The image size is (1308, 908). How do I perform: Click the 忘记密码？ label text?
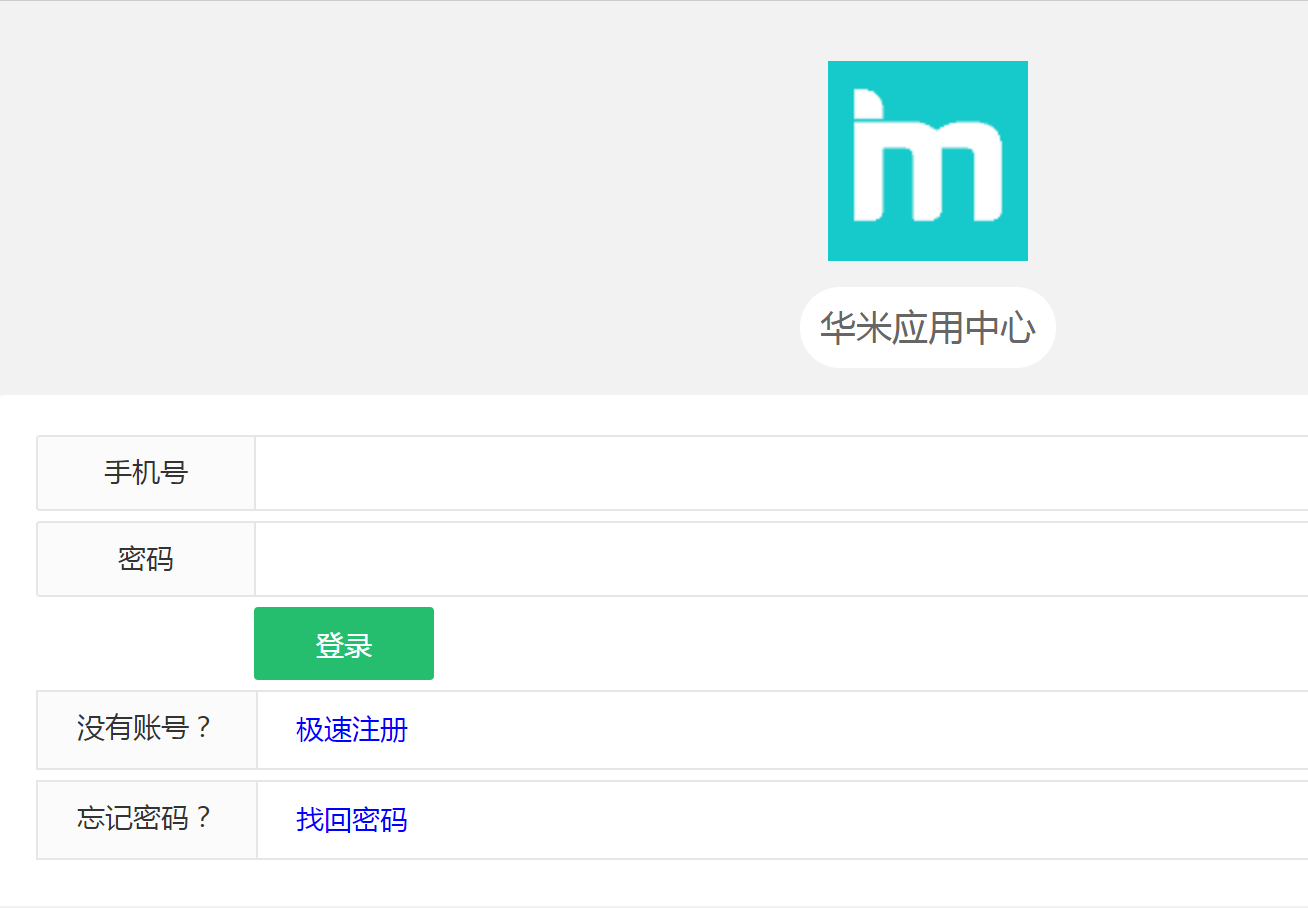point(146,818)
